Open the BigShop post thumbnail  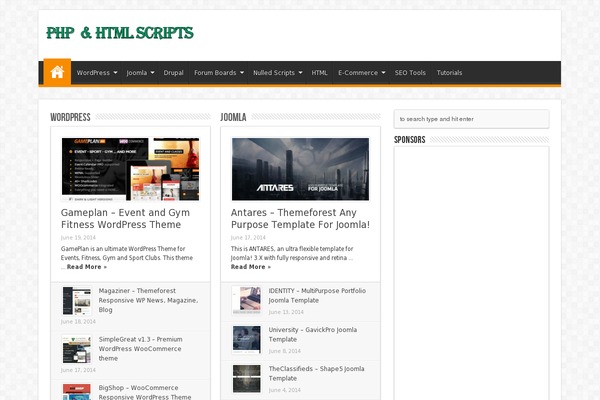click(x=77, y=392)
